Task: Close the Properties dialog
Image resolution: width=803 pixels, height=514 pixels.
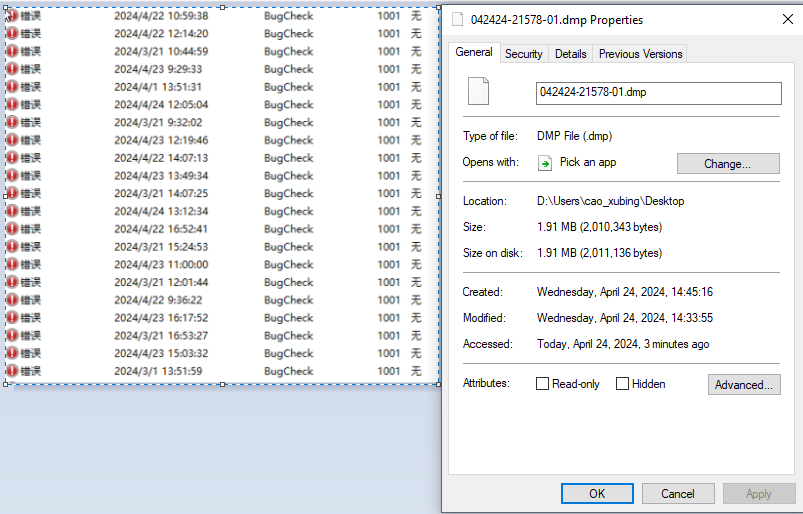Action: point(788,19)
